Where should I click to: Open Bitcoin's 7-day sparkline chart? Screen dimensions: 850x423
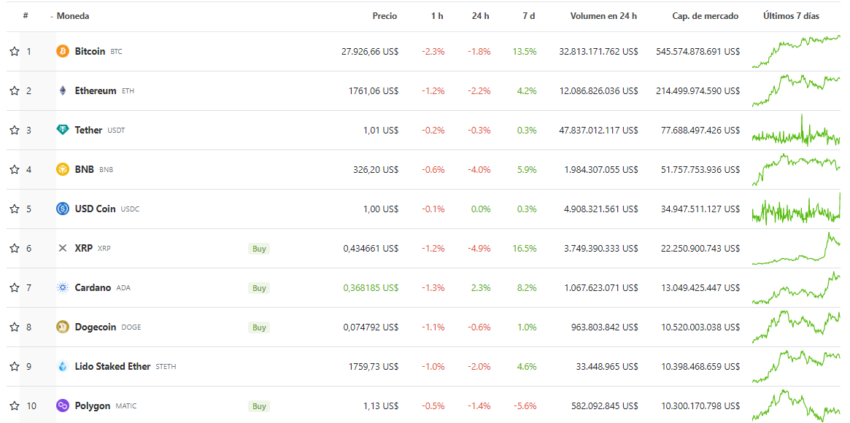pos(796,50)
